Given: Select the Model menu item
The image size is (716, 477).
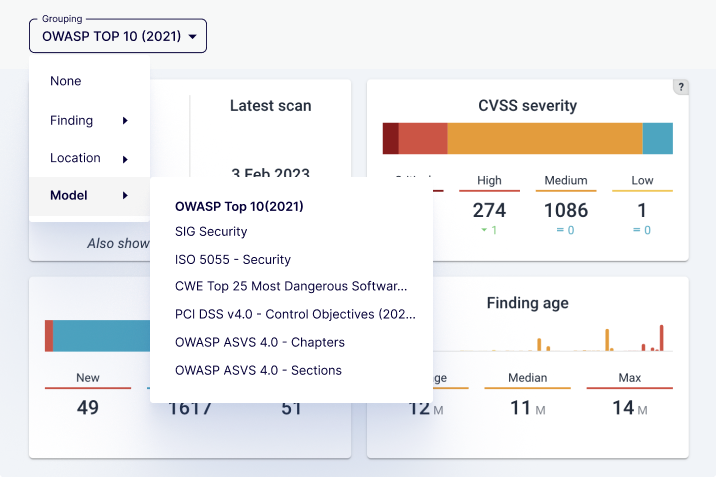Looking at the screenshot, I should pyautogui.click(x=90, y=195).
